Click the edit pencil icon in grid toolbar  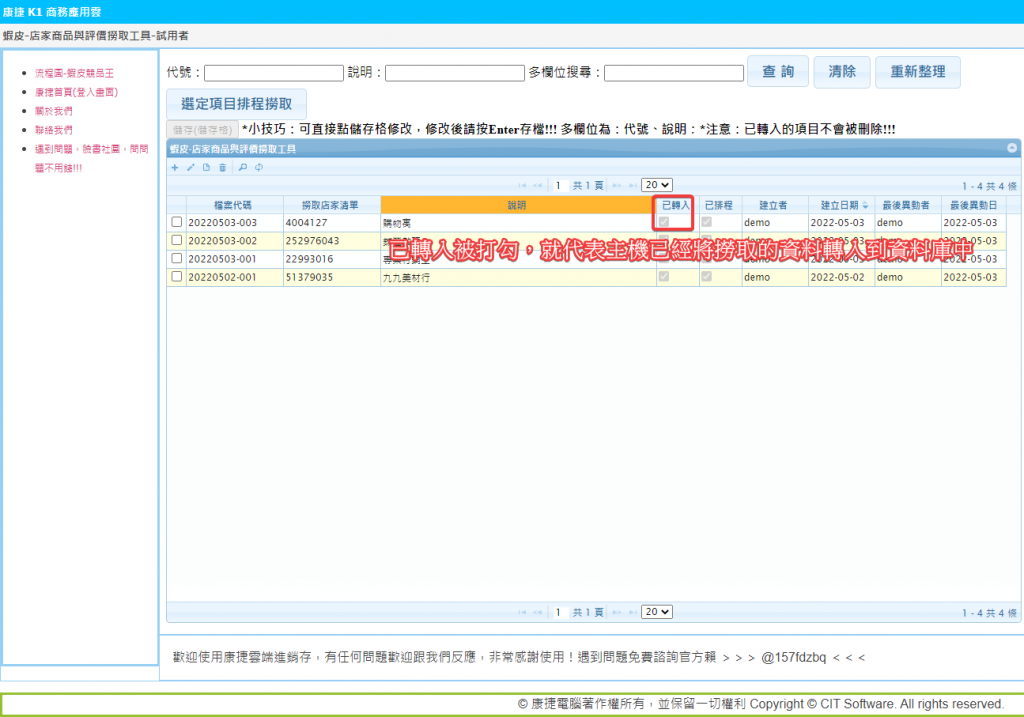click(x=191, y=167)
